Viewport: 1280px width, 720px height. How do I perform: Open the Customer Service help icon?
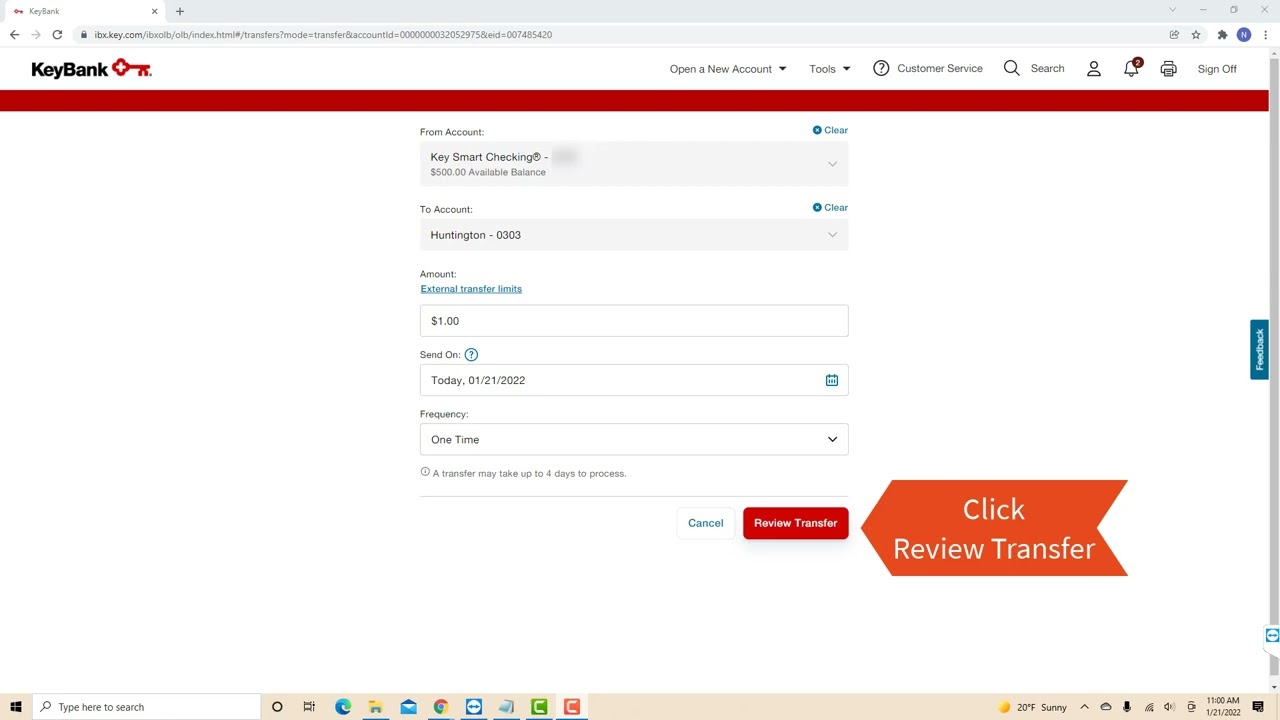tap(881, 68)
